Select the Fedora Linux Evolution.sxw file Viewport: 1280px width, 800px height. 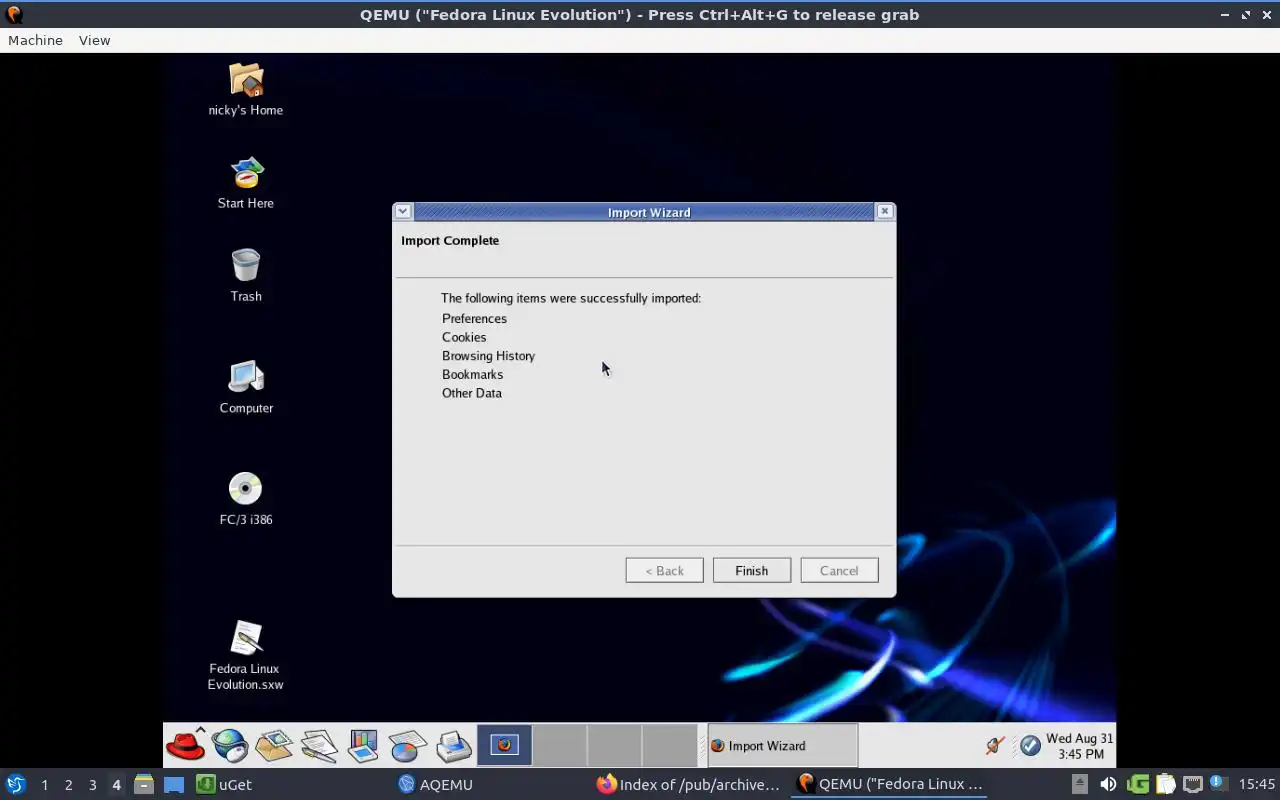(x=246, y=656)
